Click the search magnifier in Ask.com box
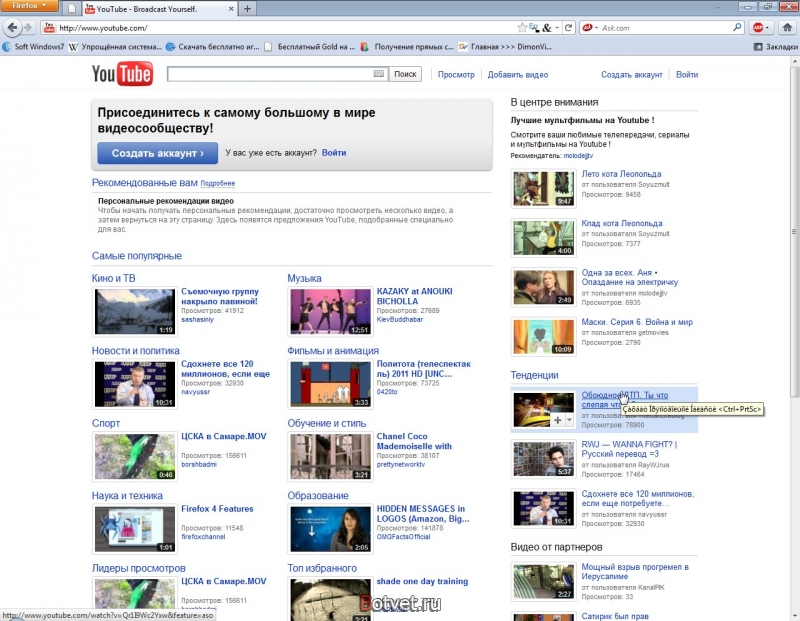Screen dimensions: 800x621 [737, 28]
